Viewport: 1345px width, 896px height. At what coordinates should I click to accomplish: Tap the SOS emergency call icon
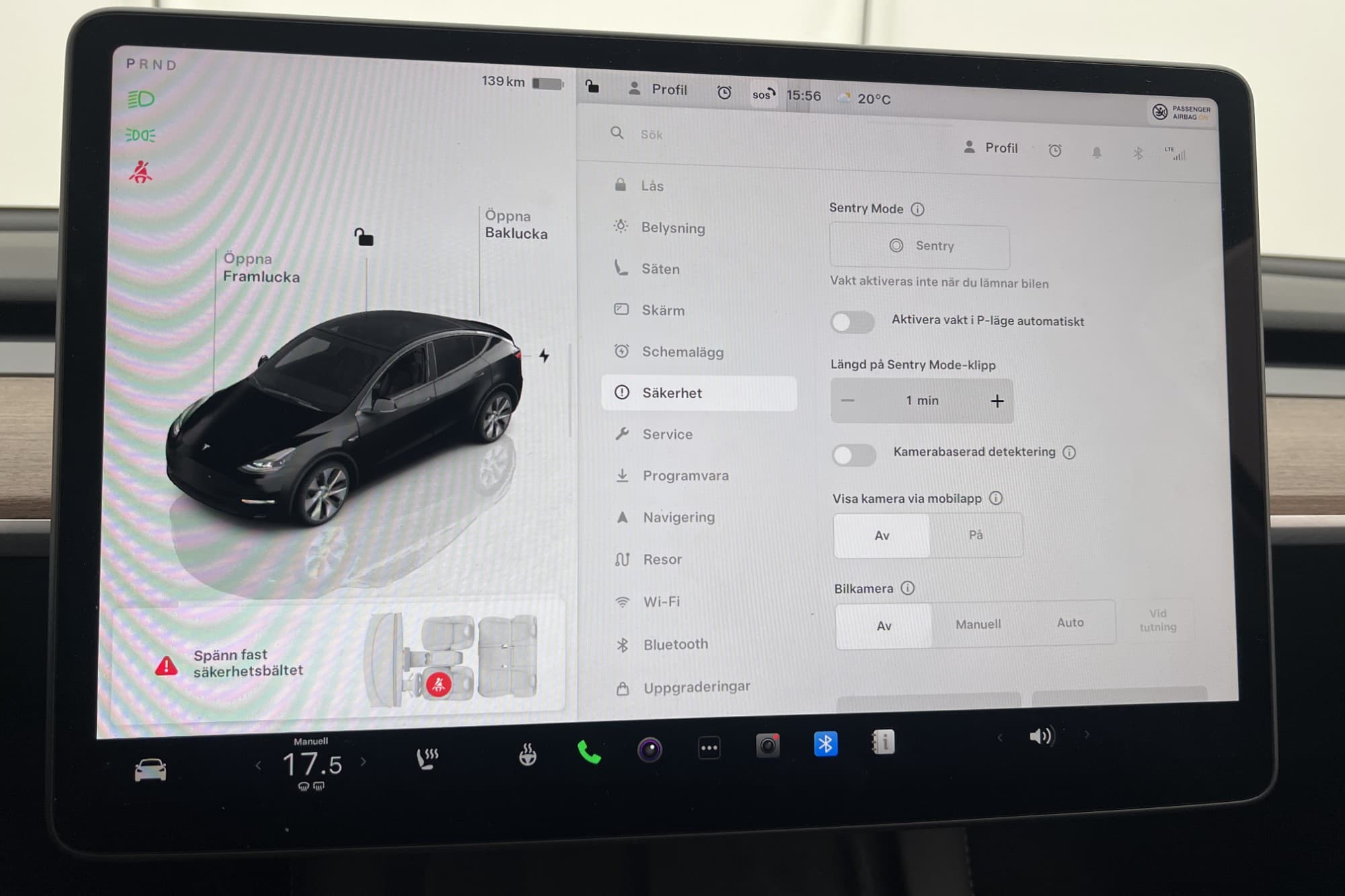(x=764, y=94)
